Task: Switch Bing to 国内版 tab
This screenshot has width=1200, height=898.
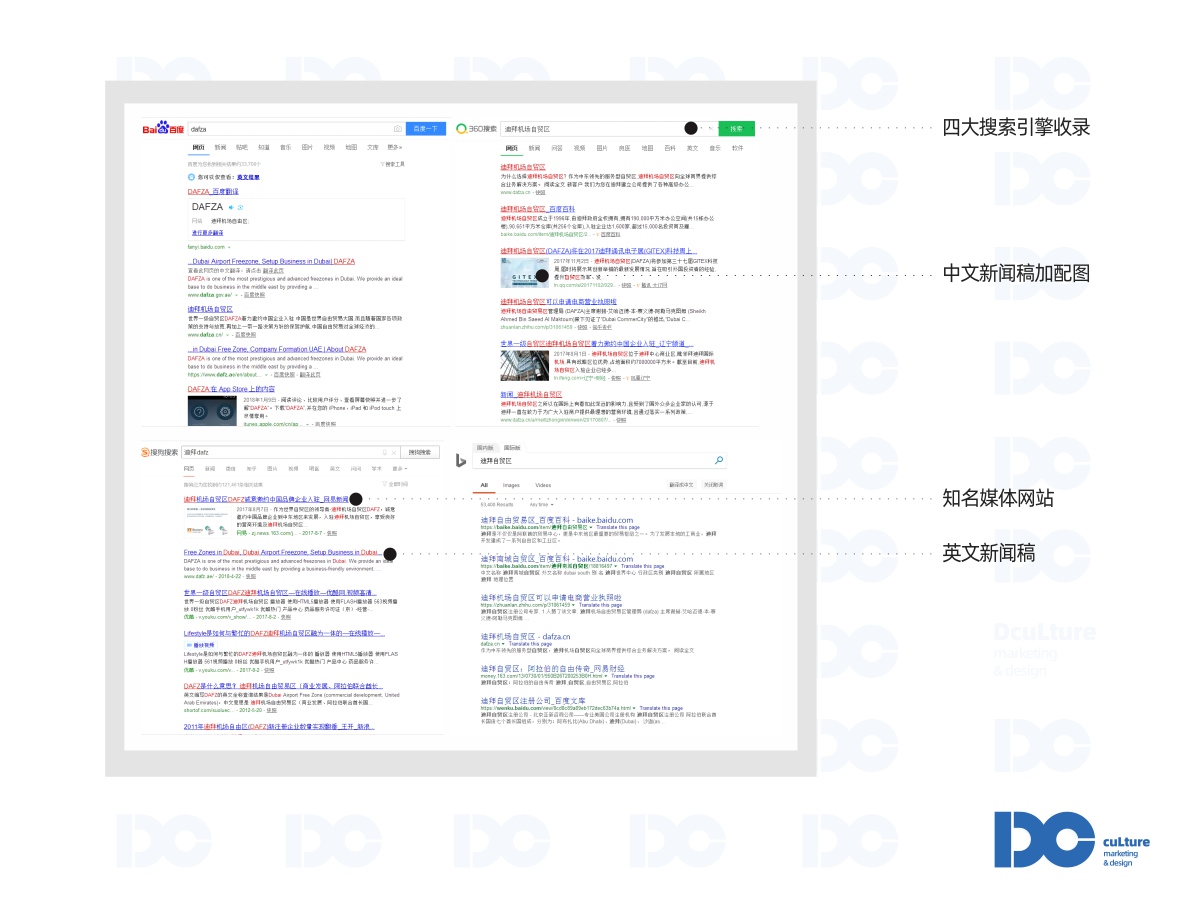Action: click(486, 447)
